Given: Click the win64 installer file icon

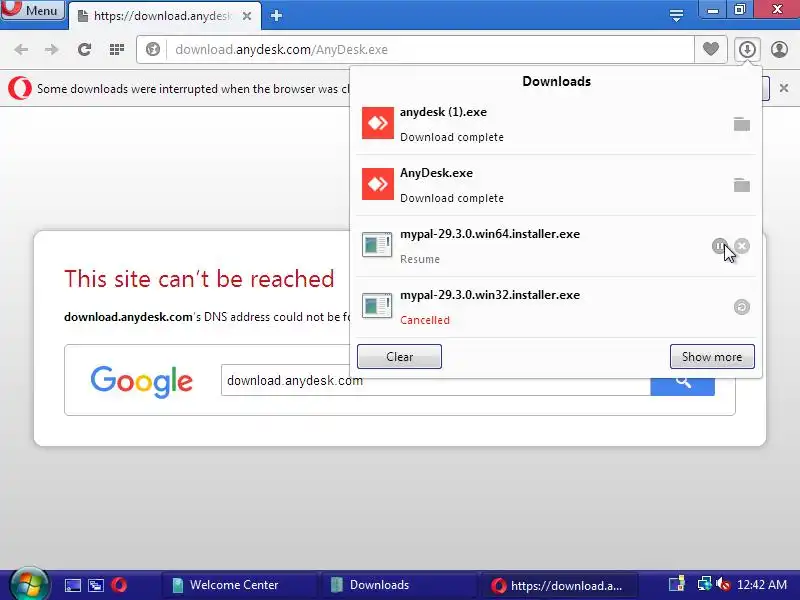Looking at the screenshot, I should (x=377, y=245).
